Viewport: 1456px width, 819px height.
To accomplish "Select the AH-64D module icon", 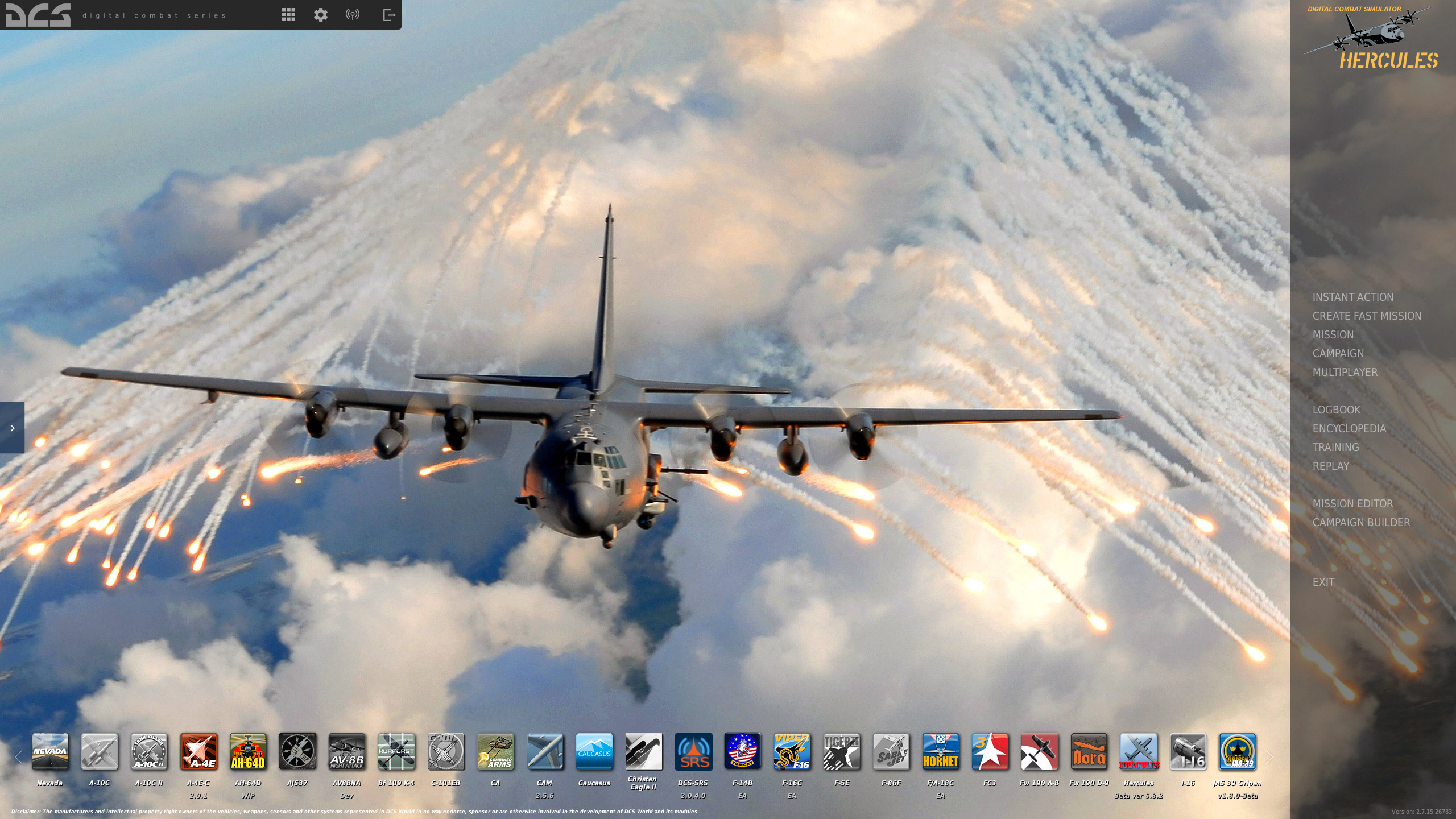I will (x=248, y=751).
